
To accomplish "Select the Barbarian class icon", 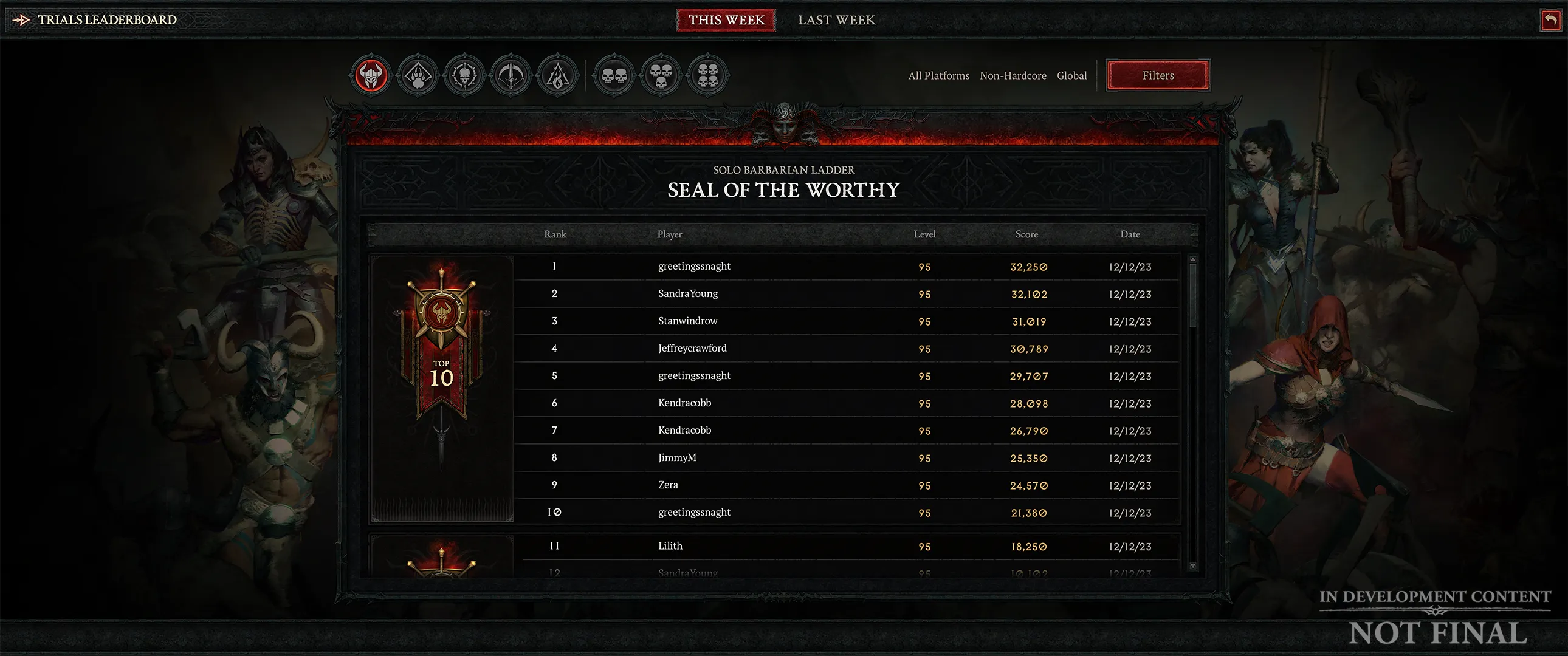I will point(371,75).
